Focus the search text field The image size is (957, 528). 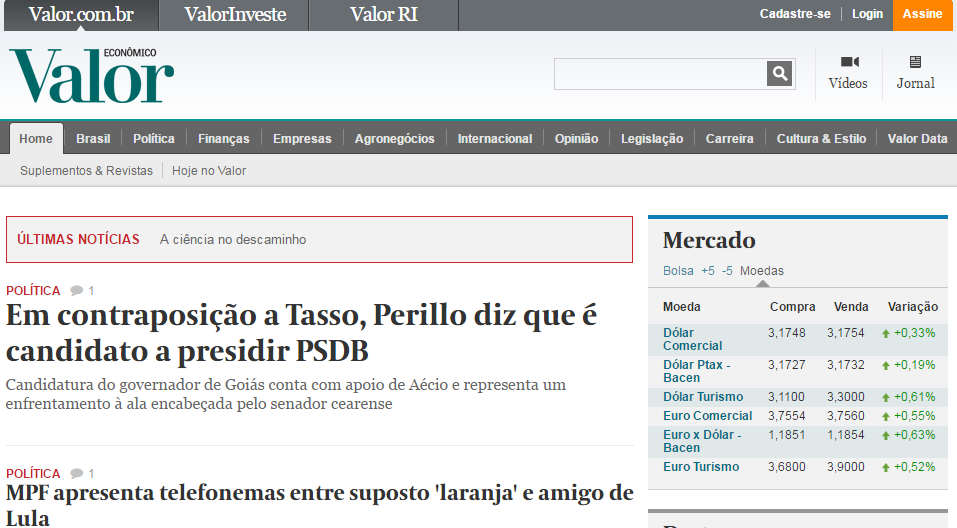coord(660,74)
